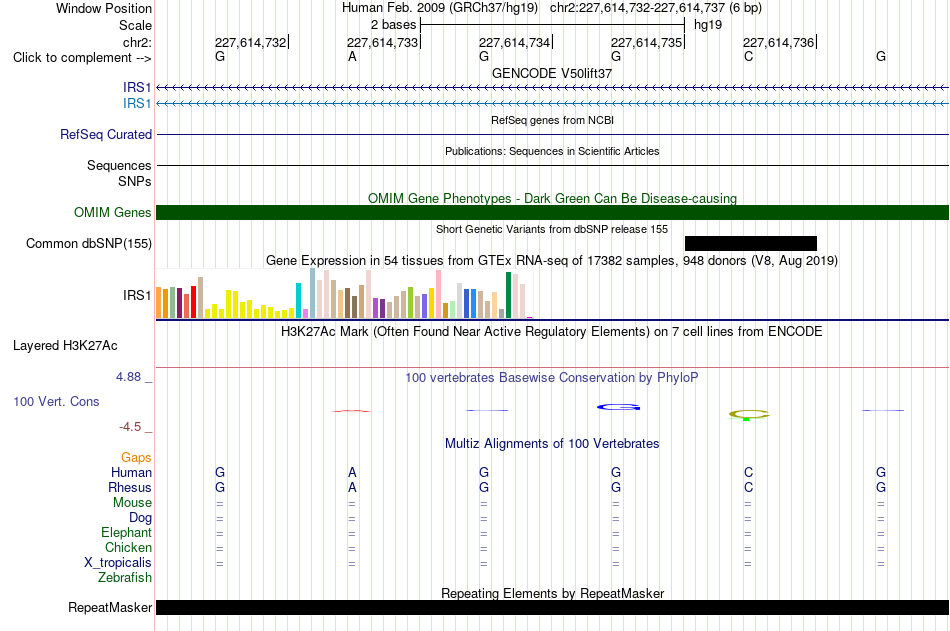Viewport: 950px width, 631px height.
Task: Click the OMIM Gene Phenotypes track title
Action: pos(553,198)
